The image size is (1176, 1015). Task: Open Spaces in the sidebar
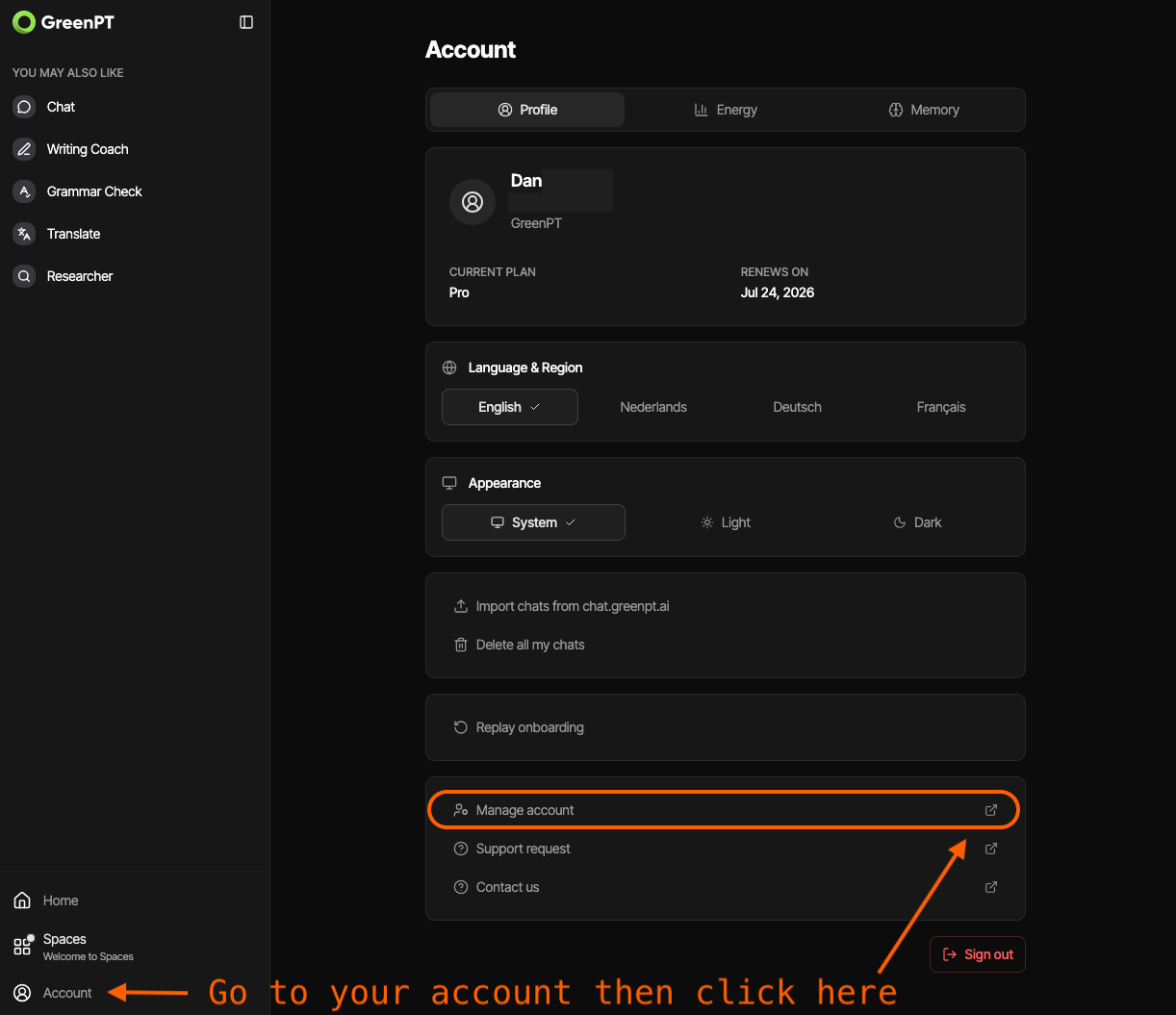click(x=135, y=947)
